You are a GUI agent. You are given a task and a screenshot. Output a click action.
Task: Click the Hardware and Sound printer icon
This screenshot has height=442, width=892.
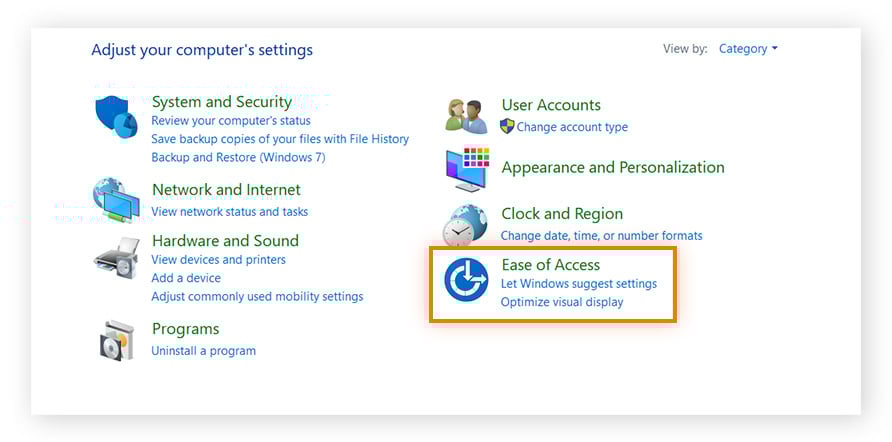pos(116,257)
